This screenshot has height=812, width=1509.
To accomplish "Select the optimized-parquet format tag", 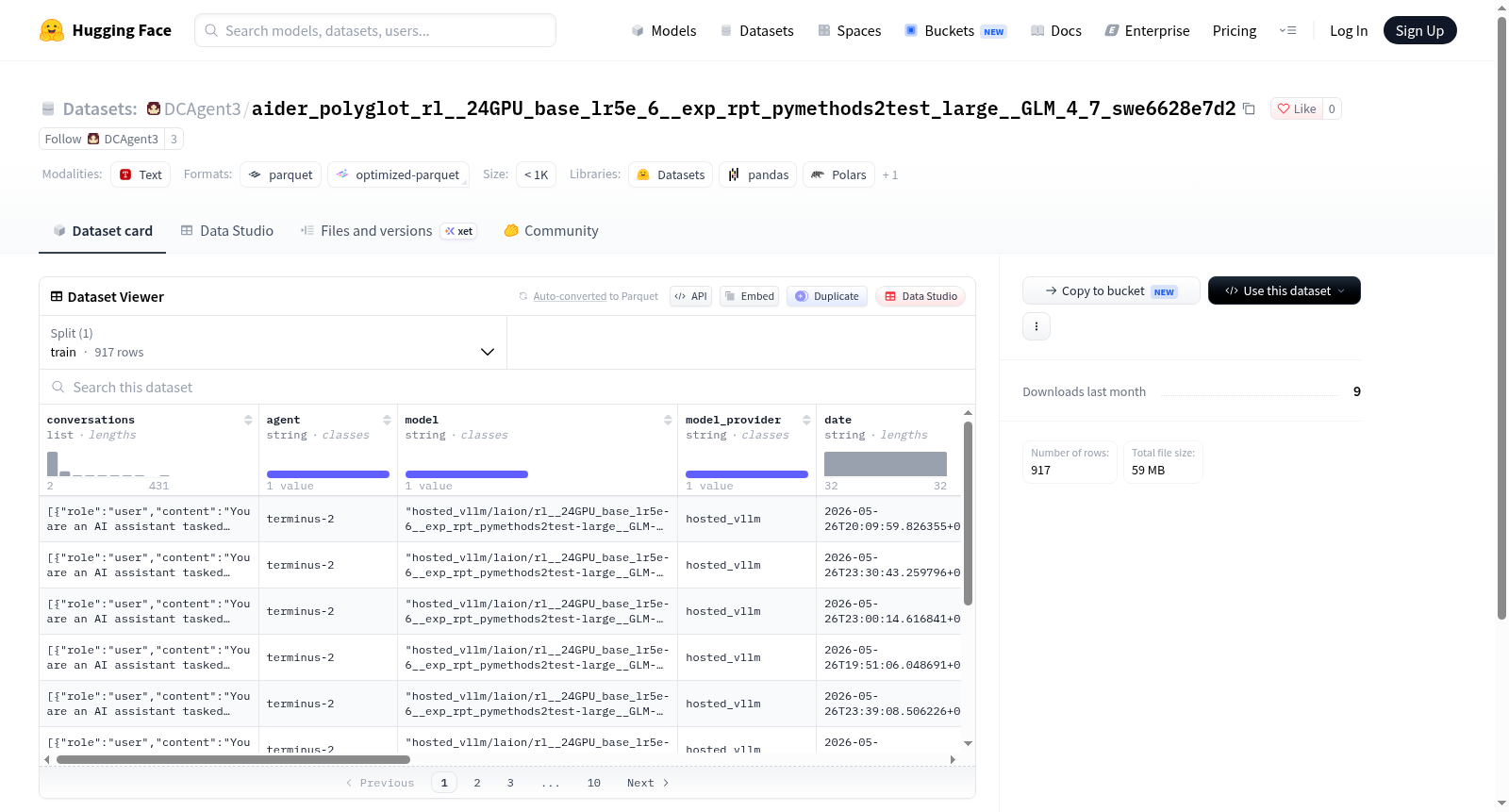I will point(398,174).
